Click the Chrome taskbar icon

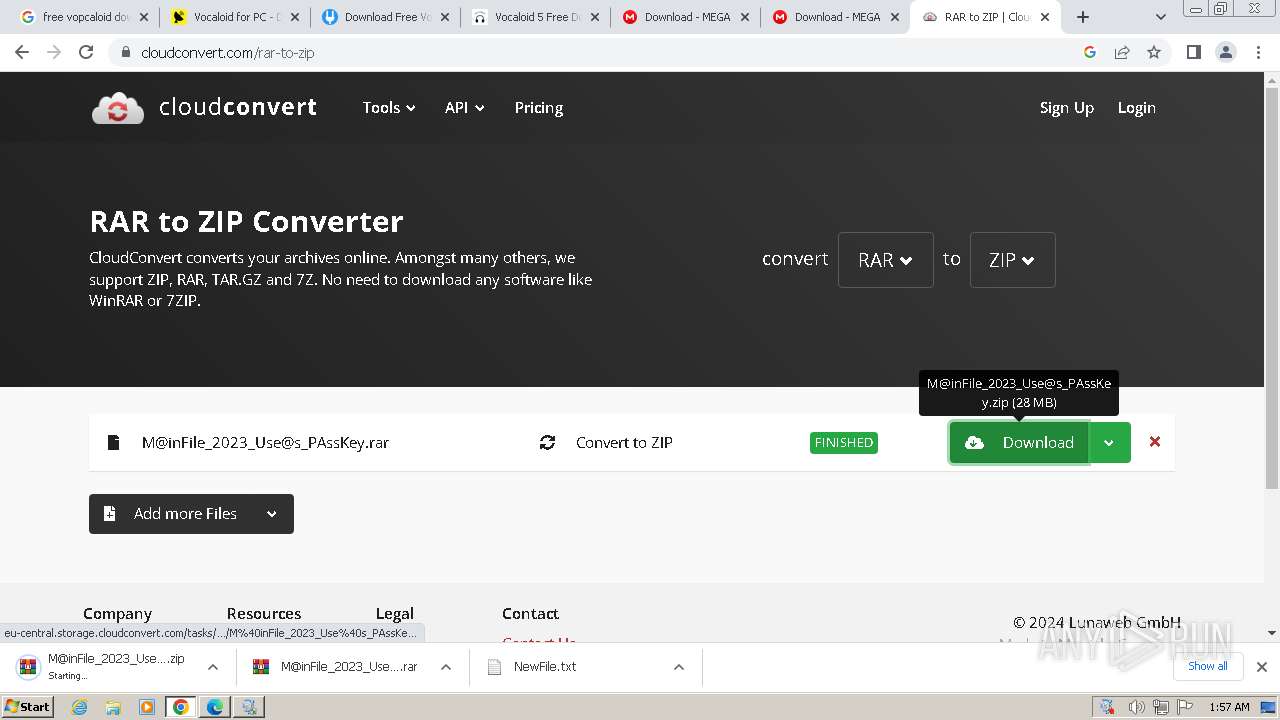181,707
